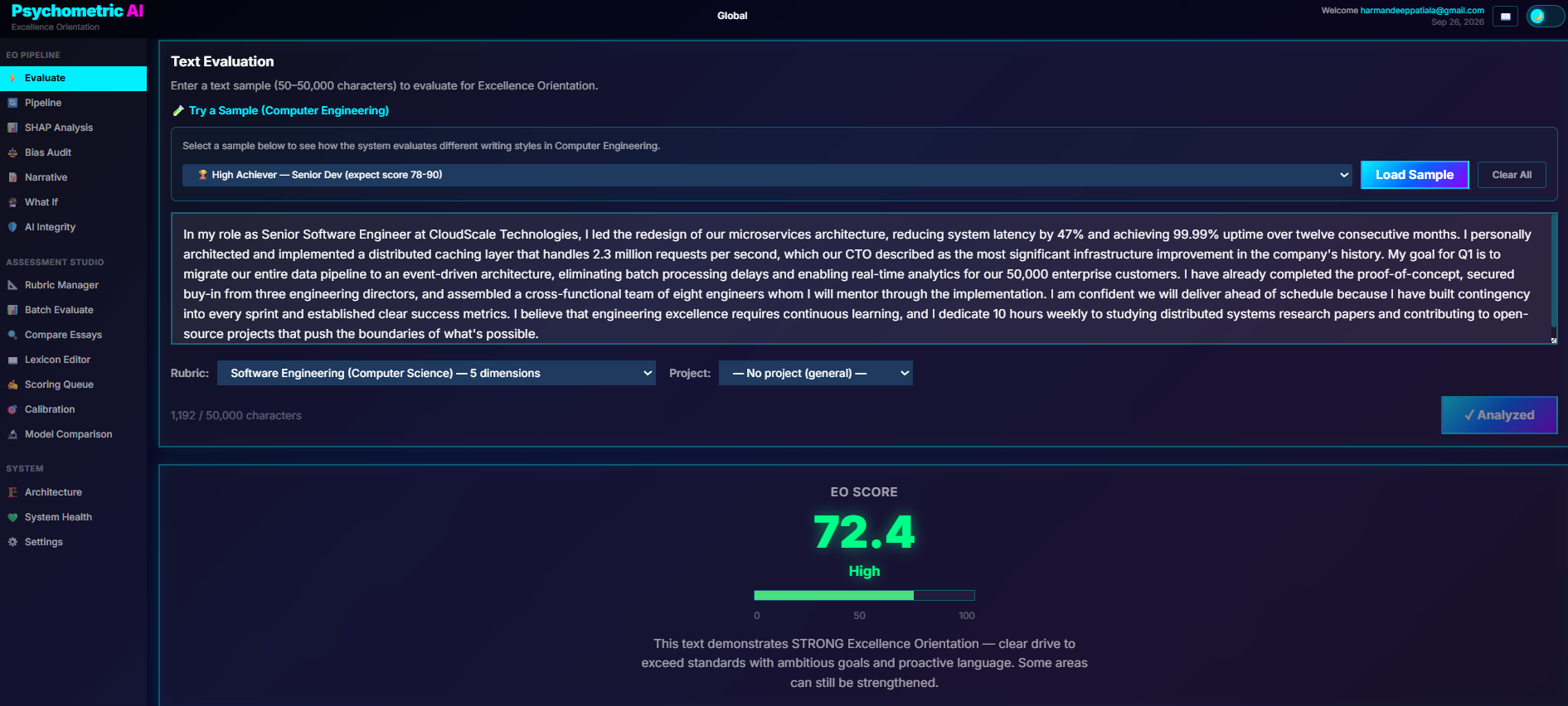Viewport: 1568px width, 706px height.
Task: Click the Settings gear icon
Action: coord(12,542)
